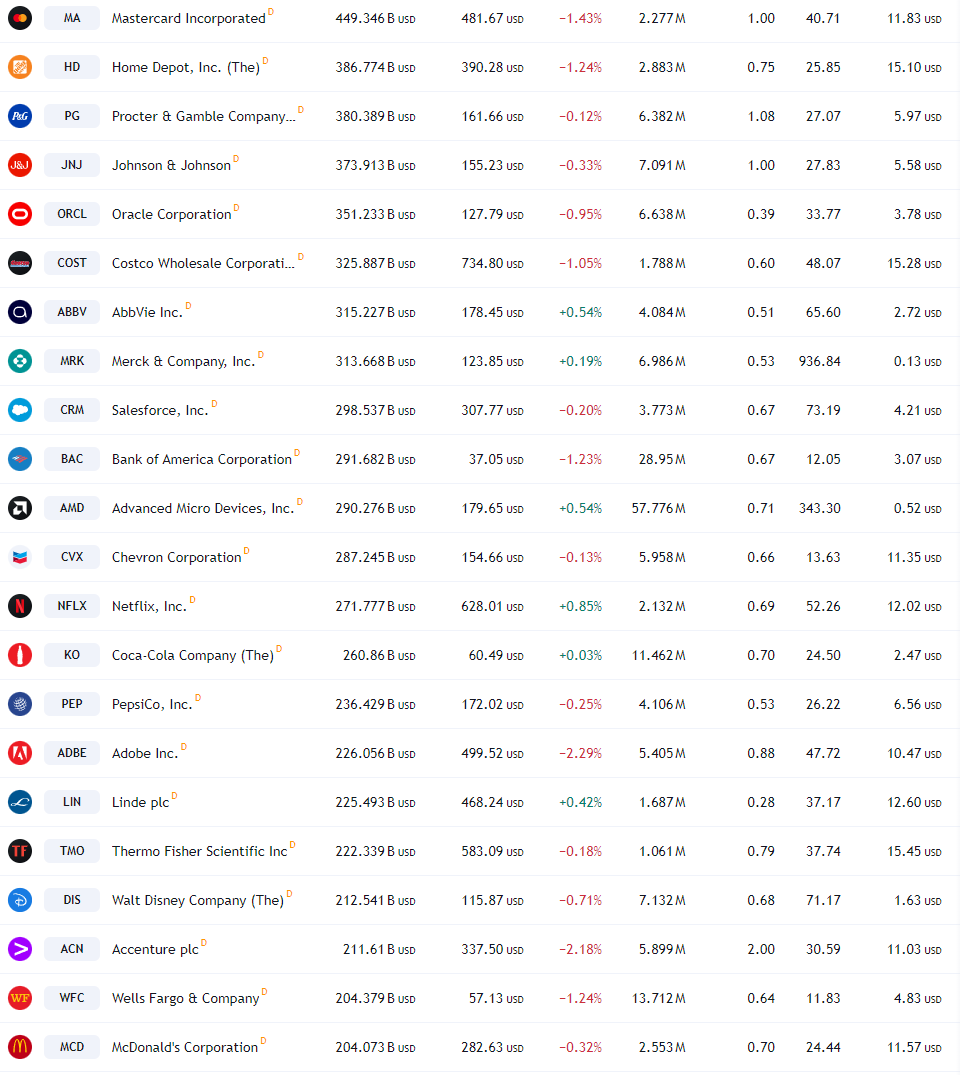960x1075 pixels.
Task: Select Accenture relative volume 2.00
Action: 761,950
